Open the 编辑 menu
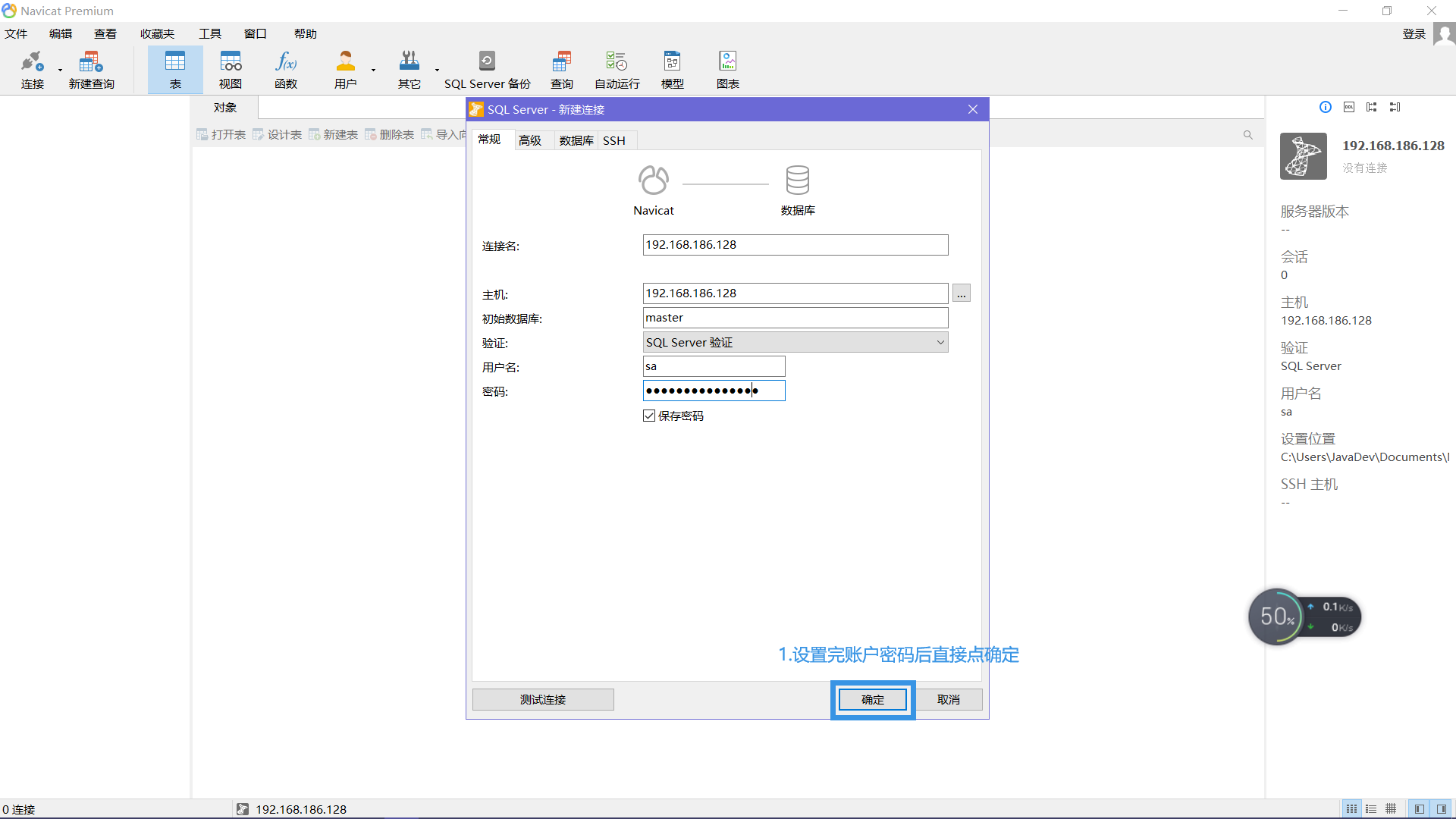Viewport: 1456px width, 819px height. pos(61,34)
